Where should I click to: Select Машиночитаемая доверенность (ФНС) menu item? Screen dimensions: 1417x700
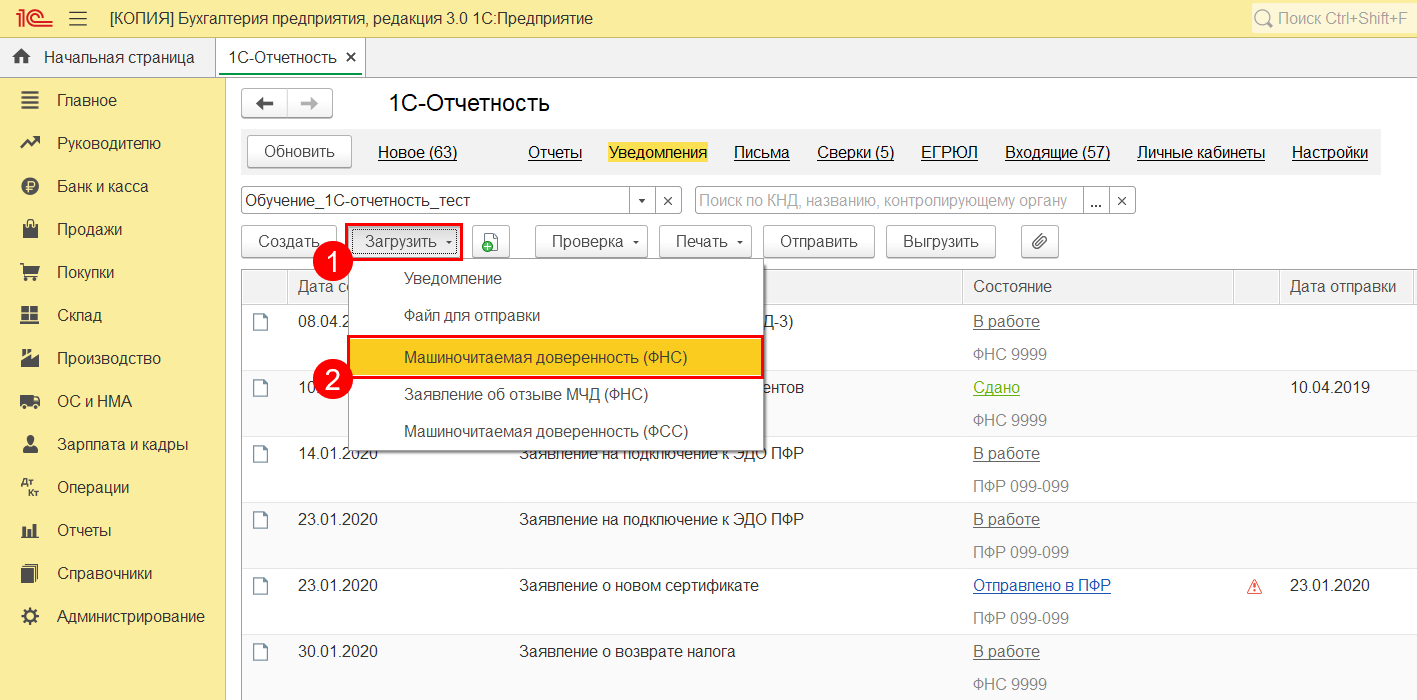tap(545, 357)
